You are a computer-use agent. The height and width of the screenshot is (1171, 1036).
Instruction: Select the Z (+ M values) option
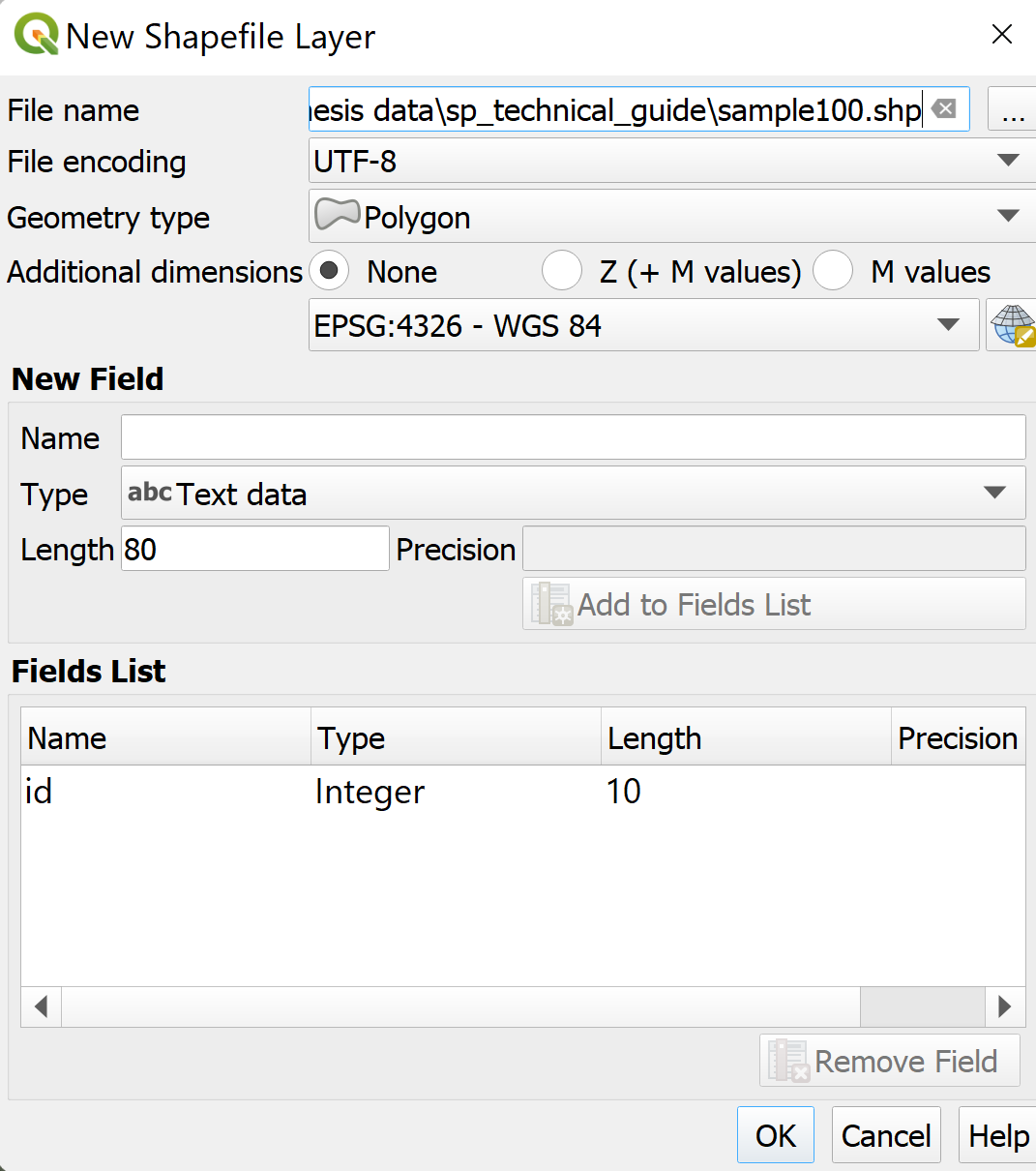coord(562,272)
